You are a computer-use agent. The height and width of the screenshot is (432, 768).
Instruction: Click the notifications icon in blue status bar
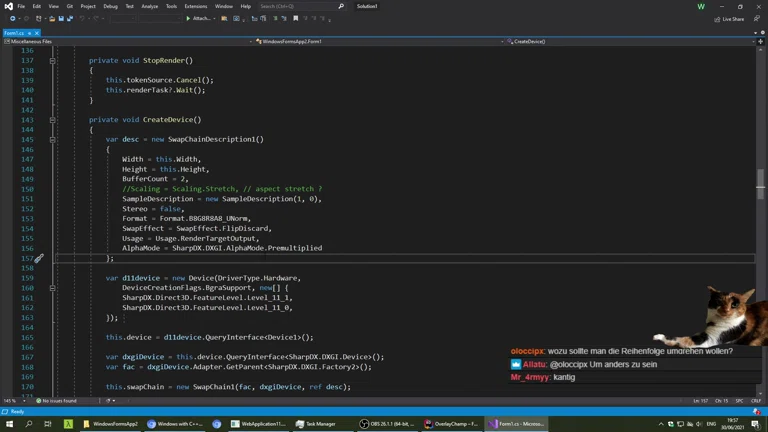click(x=757, y=411)
